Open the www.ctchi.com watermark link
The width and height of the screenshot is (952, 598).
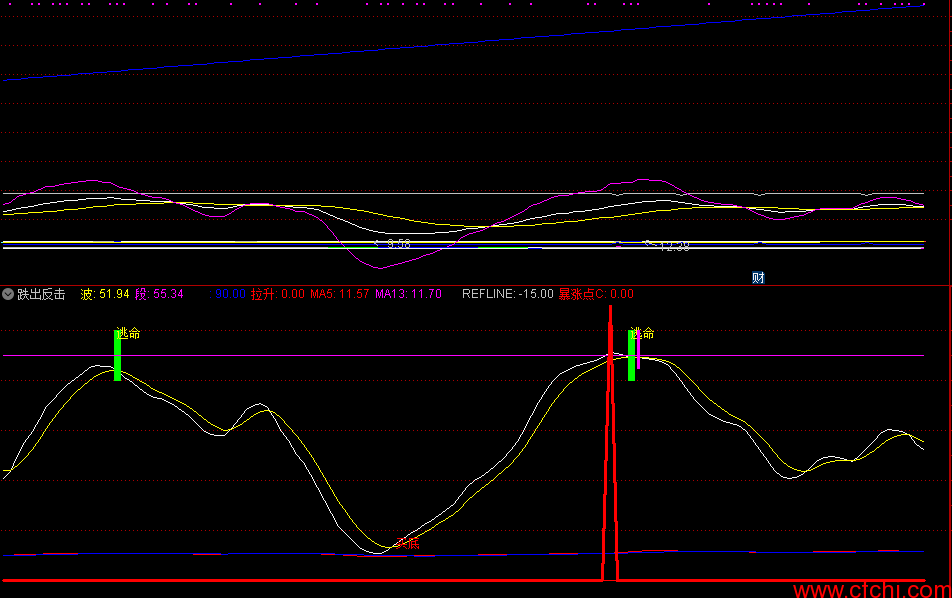[872, 590]
